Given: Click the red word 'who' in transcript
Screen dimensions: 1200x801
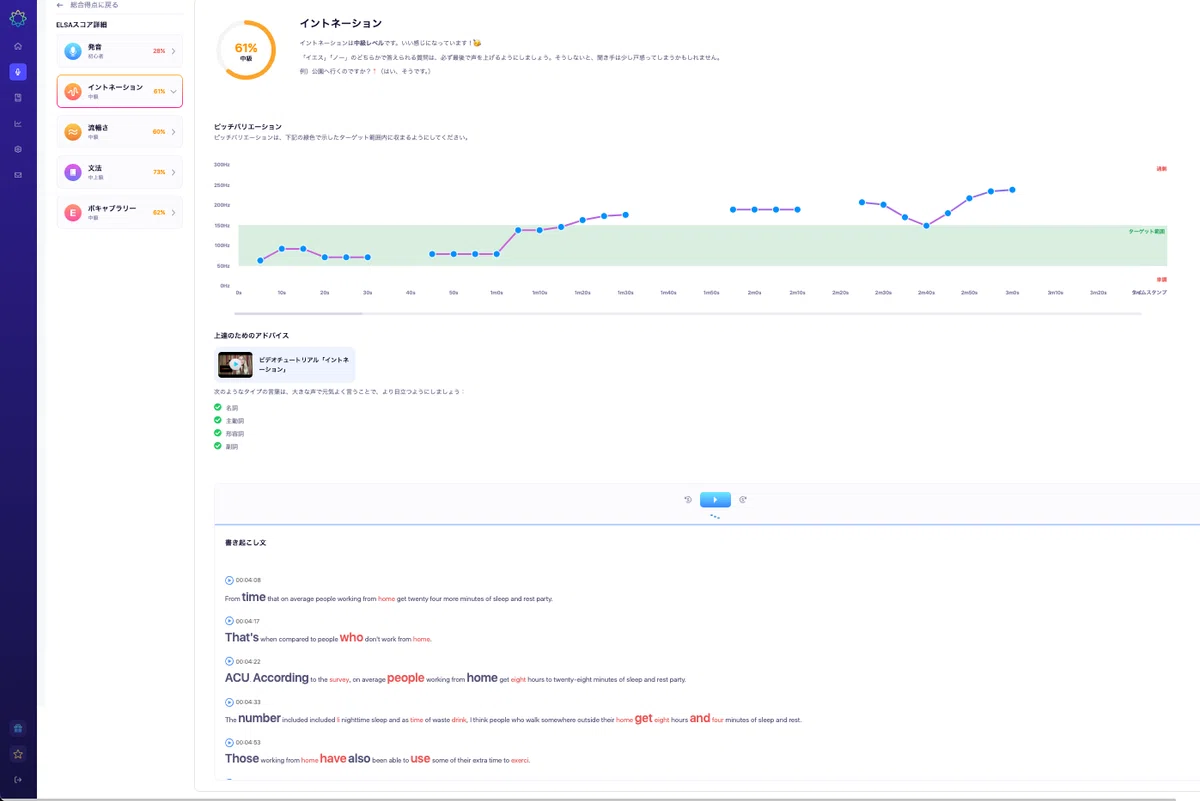Looking at the screenshot, I should (351, 637).
